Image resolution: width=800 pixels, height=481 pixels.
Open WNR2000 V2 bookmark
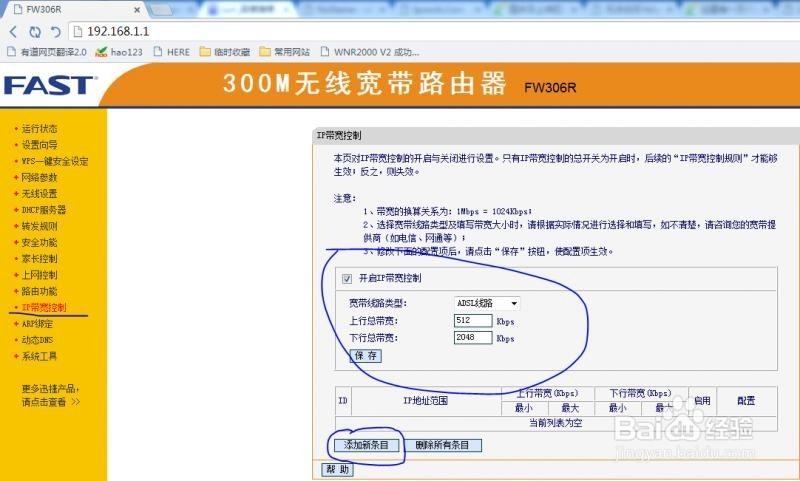(370, 52)
